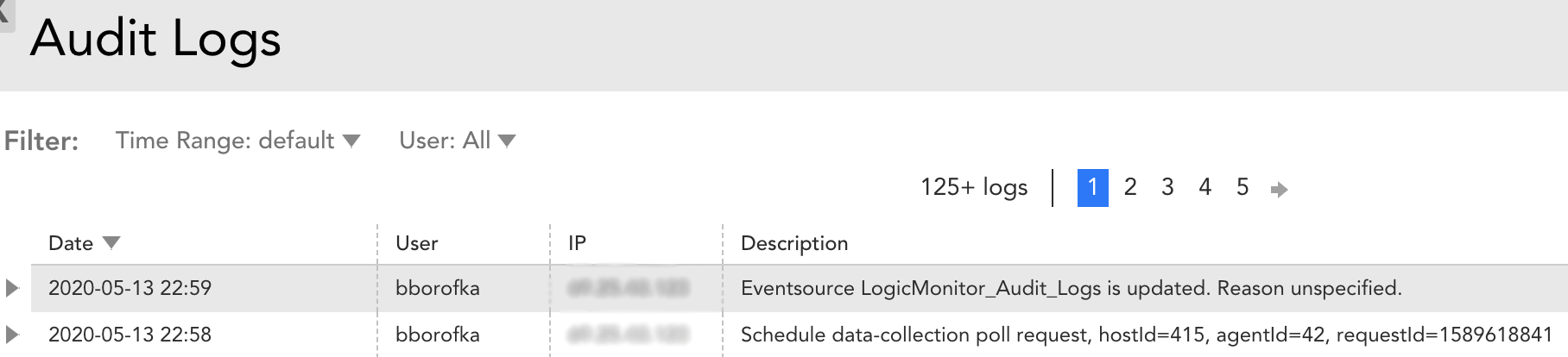Expand the 22:58 log entry row
This screenshot has height=357, width=1568.
point(12,335)
